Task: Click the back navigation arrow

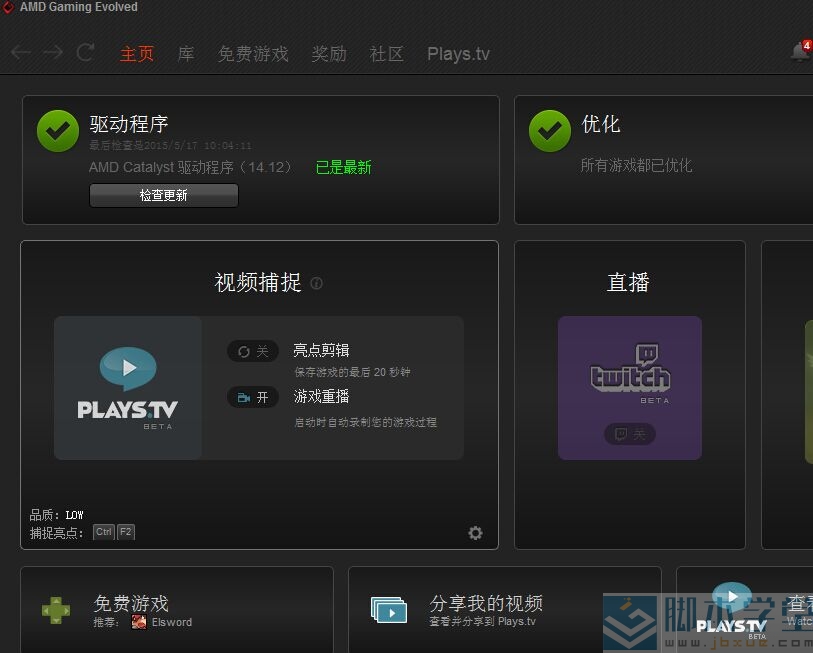Action: [21, 52]
